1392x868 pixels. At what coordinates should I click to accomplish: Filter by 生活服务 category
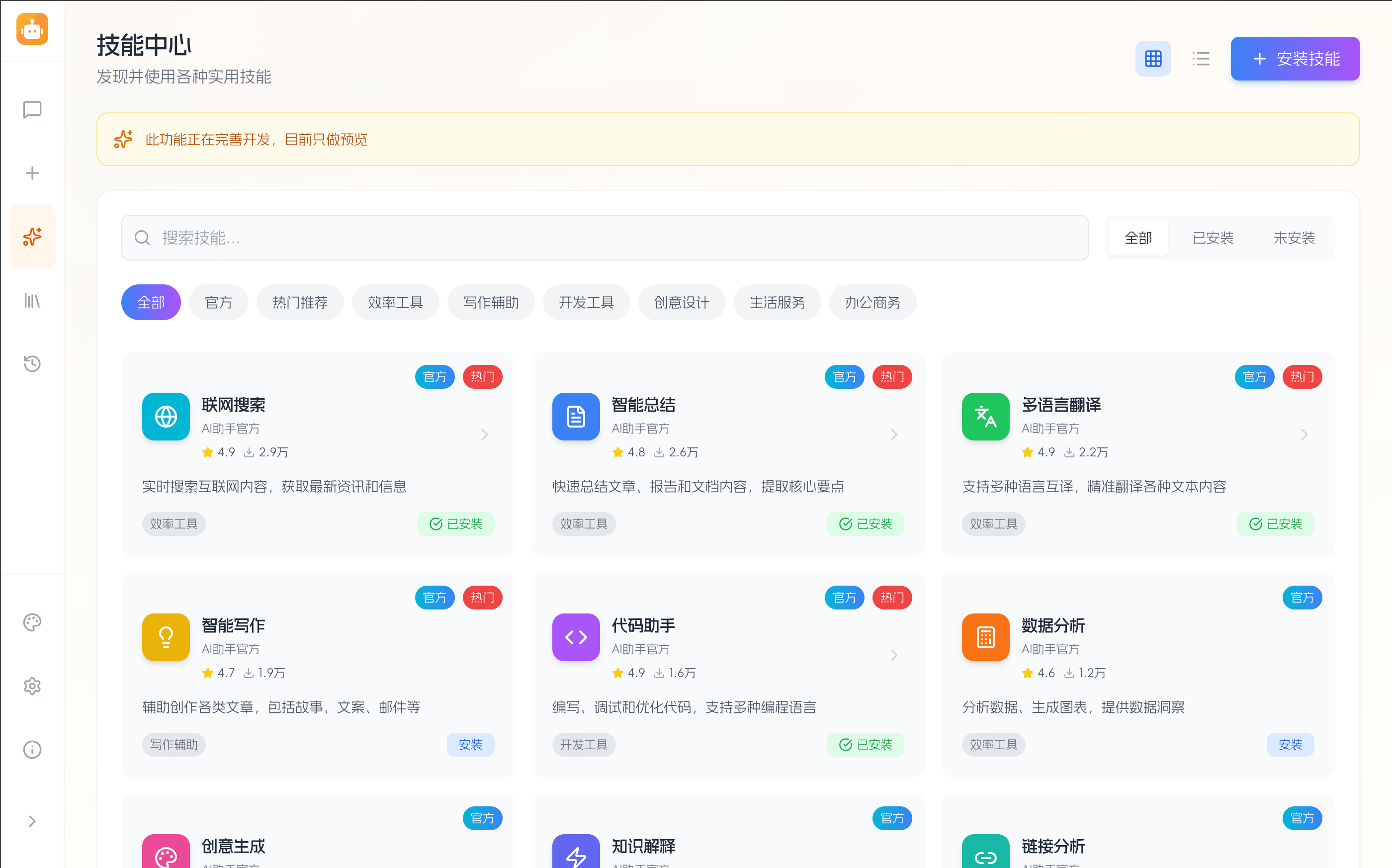click(x=777, y=303)
